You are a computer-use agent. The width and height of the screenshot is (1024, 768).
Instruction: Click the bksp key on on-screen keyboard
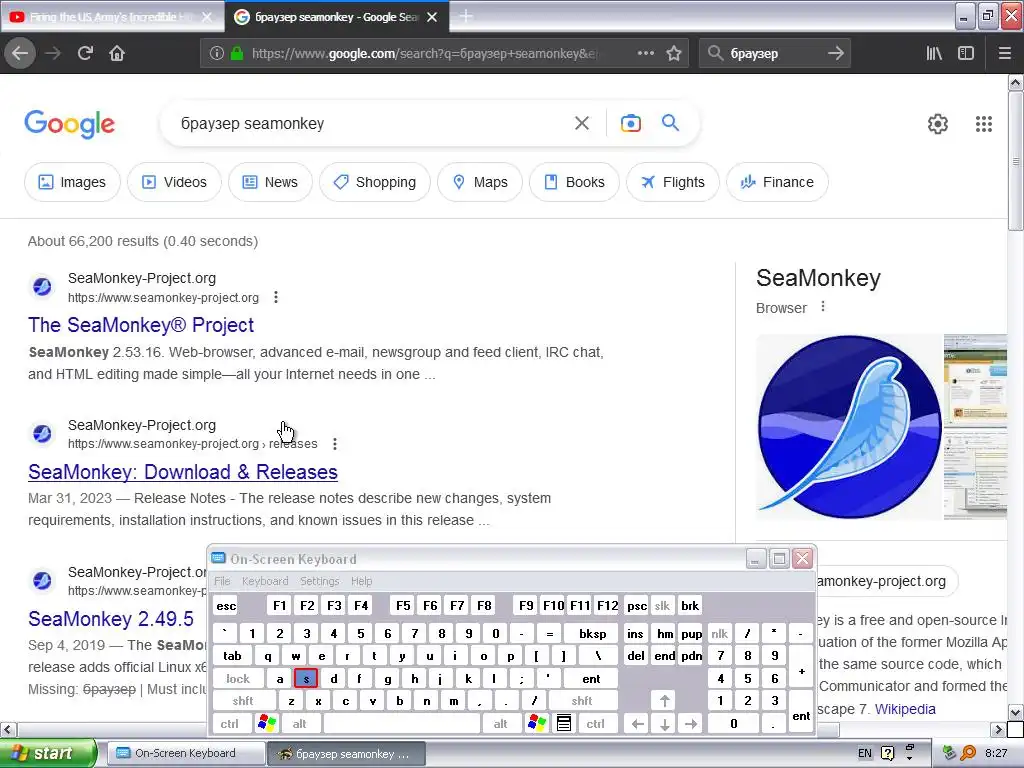pyautogui.click(x=592, y=633)
